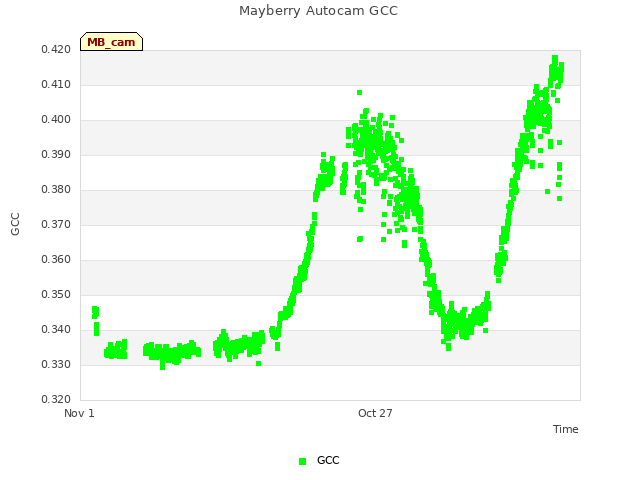This screenshot has width=640, height=480.
Task: Click the 0.400 y-axis tick label
Action: click(56, 120)
